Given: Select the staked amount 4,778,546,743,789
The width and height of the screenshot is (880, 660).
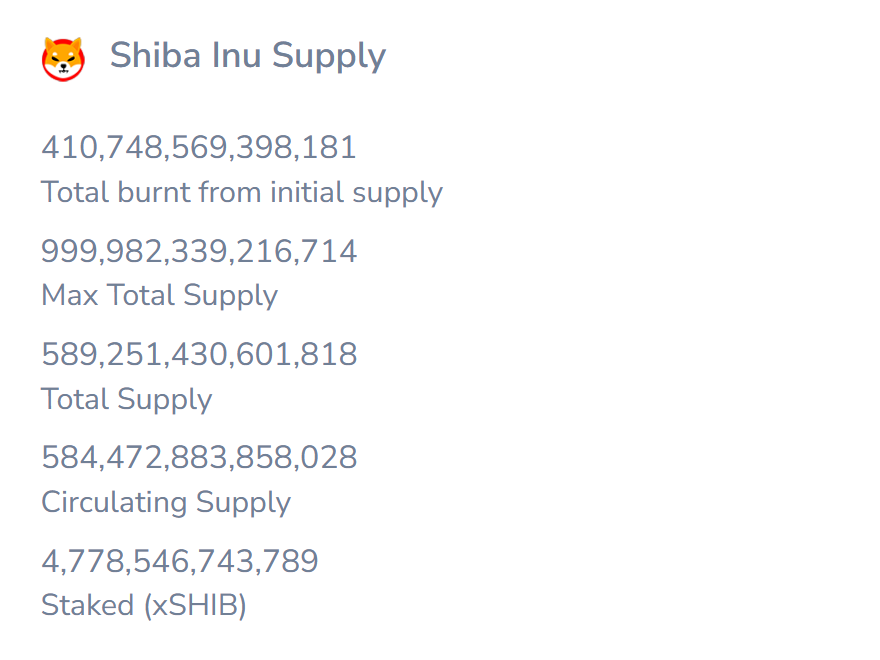Looking at the screenshot, I should point(180,561).
